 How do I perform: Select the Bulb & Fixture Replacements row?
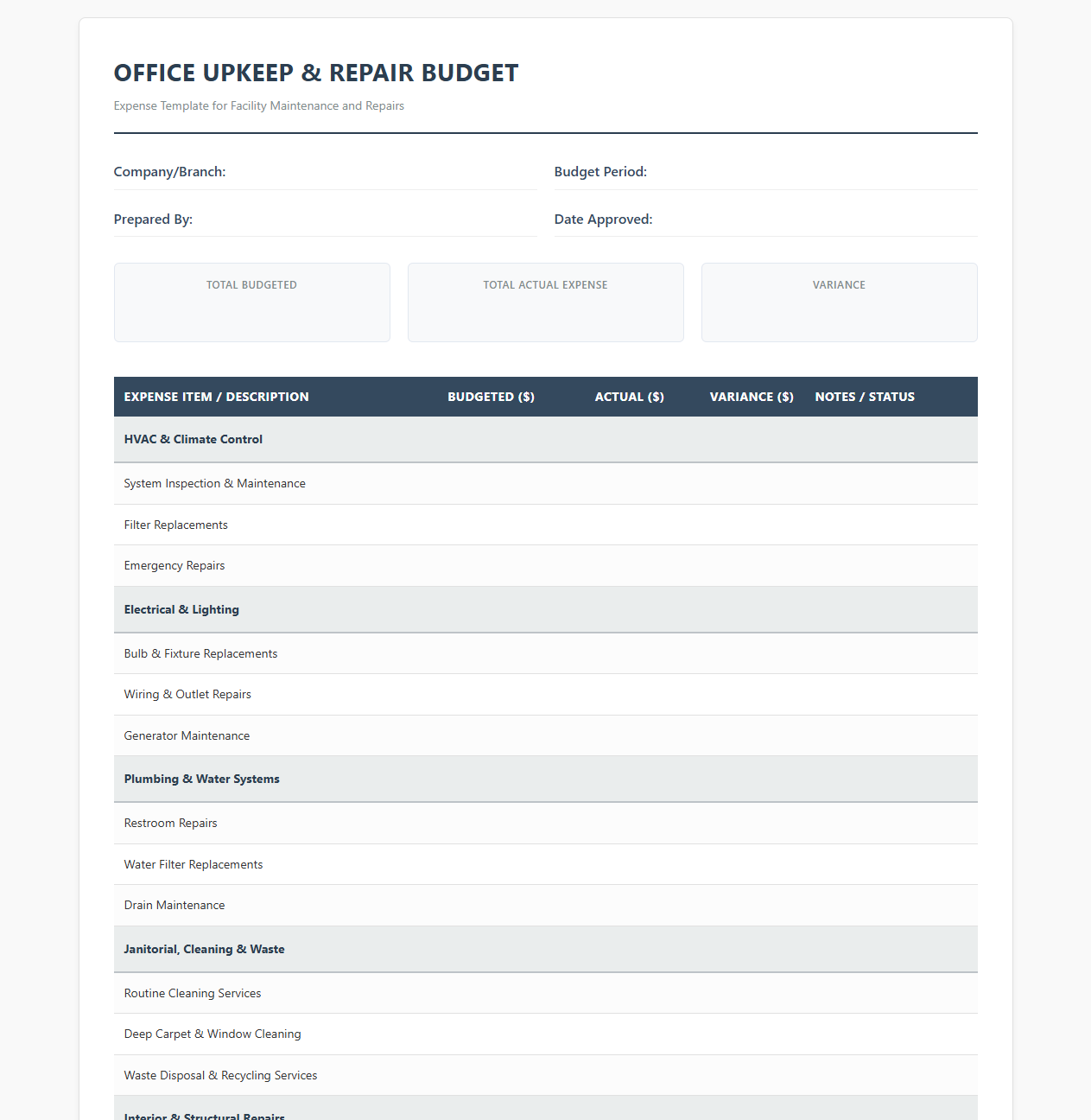pyautogui.click(x=546, y=653)
